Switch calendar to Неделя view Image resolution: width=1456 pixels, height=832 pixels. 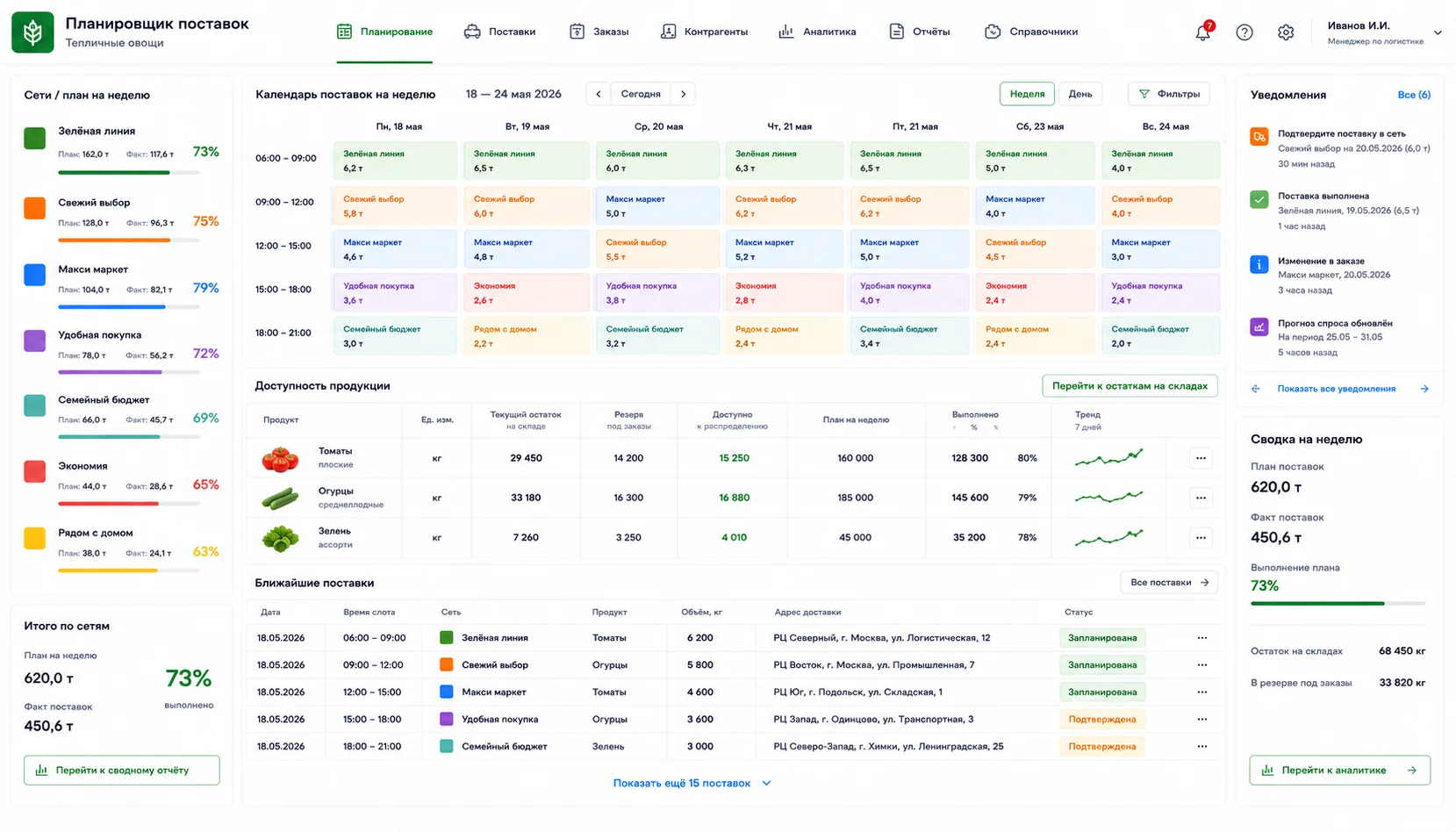point(1027,94)
